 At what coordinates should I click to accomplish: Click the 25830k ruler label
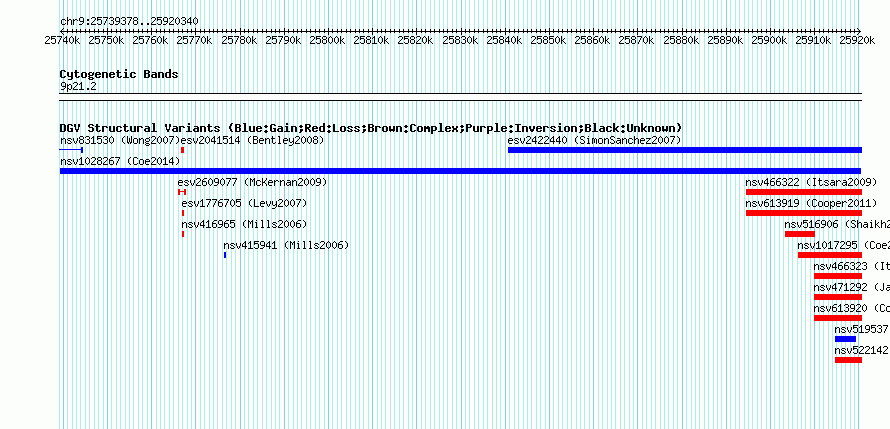point(460,41)
